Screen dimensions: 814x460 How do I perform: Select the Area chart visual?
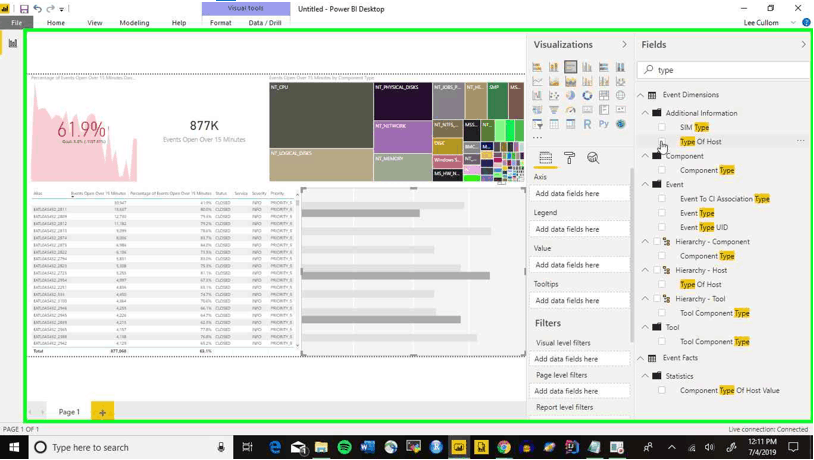point(554,82)
